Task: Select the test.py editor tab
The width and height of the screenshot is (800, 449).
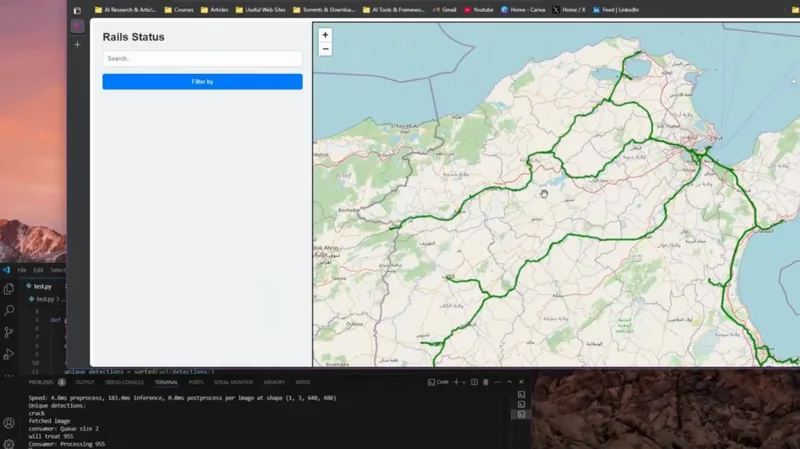Action: pyautogui.click(x=43, y=287)
